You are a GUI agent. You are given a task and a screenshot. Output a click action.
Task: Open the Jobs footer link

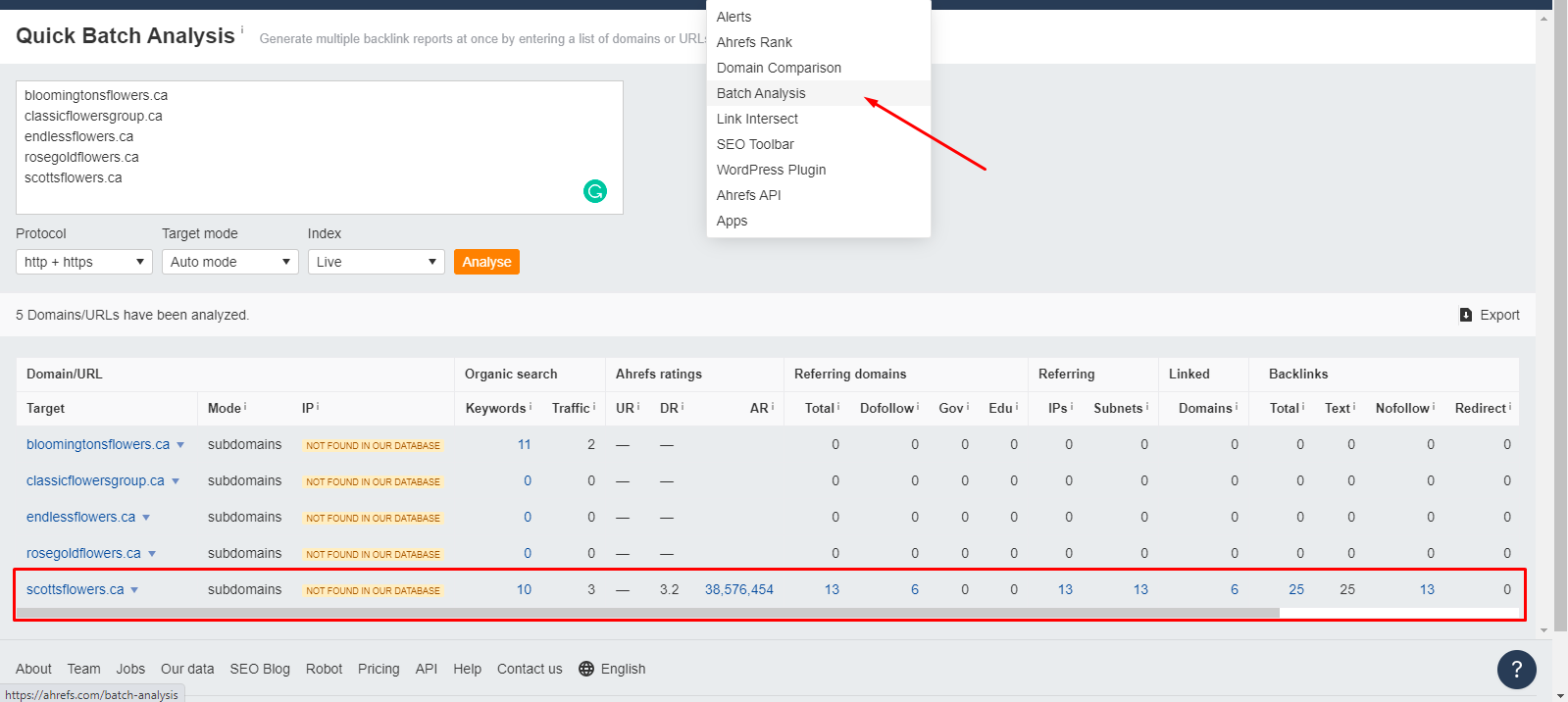point(130,669)
